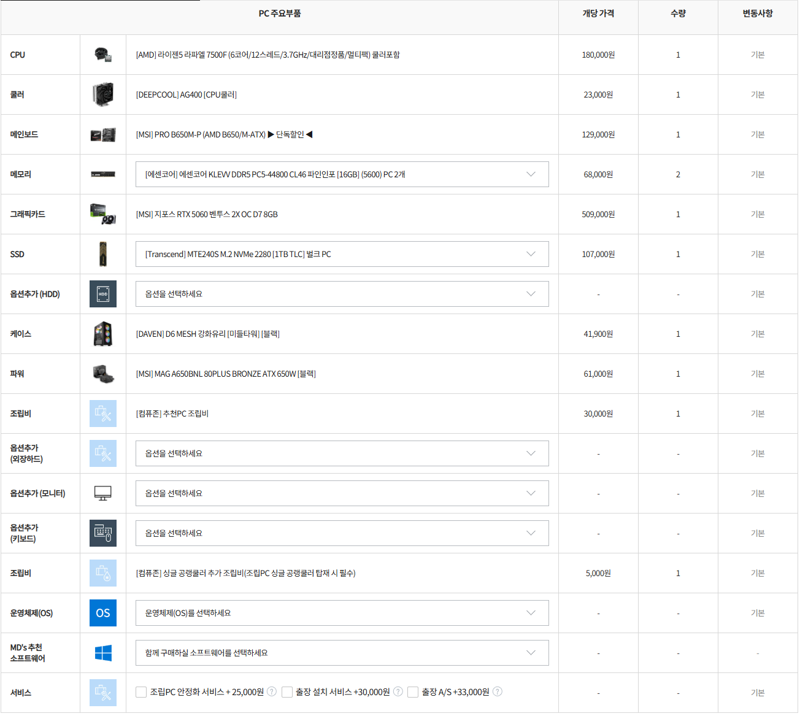The height and width of the screenshot is (716, 800).
Task: Open the [DEEPCOOL] AG400 [CPU쿨러] product
Action: click(186, 95)
